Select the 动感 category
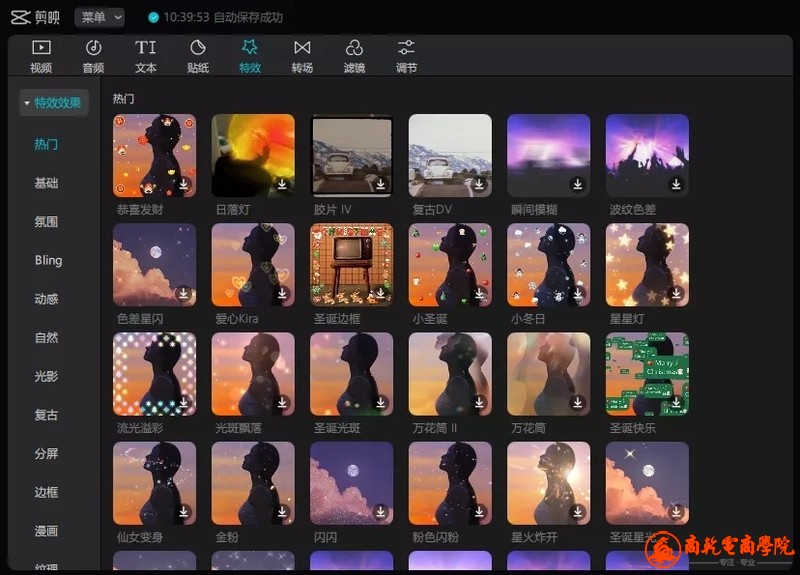 (x=46, y=299)
